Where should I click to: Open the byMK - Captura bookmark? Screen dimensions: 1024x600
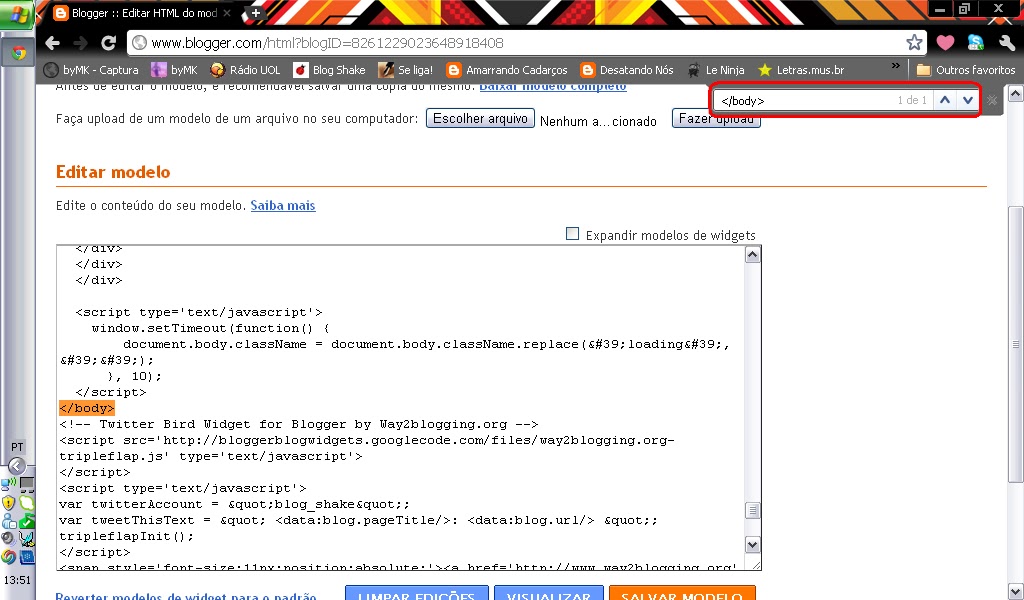(x=91, y=70)
